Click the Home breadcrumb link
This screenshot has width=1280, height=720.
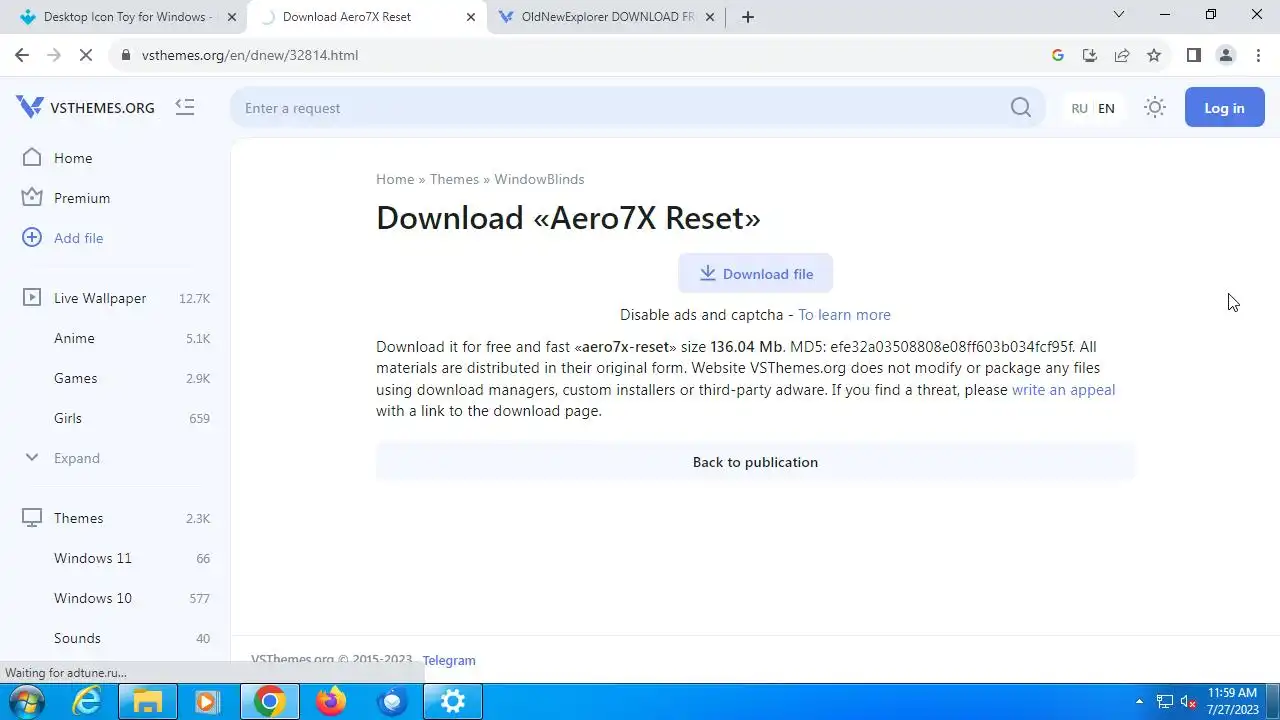click(395, 179)
